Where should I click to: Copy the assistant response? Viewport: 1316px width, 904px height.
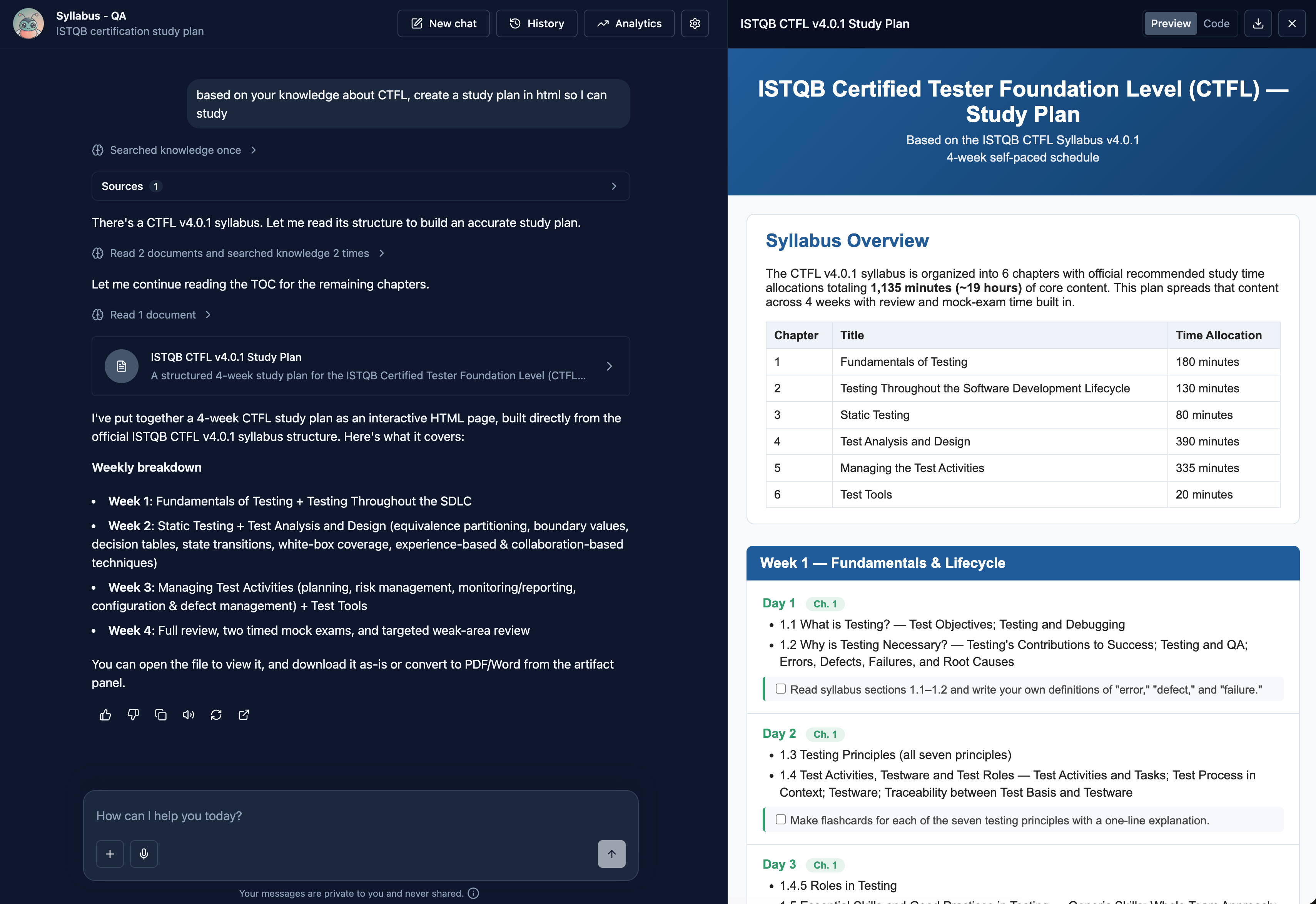pos(161,715)
